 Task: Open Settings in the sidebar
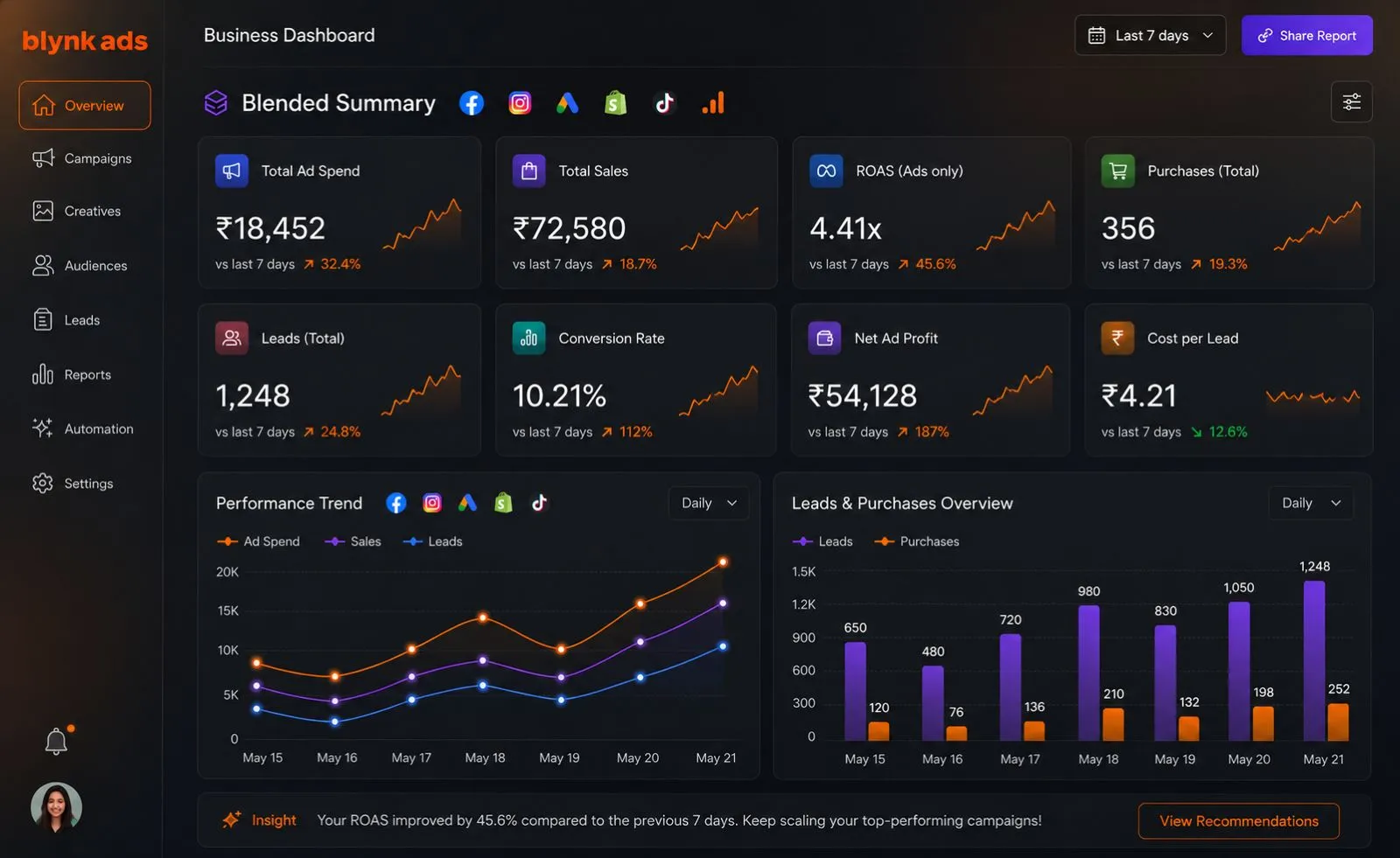[x=73, y=484]
